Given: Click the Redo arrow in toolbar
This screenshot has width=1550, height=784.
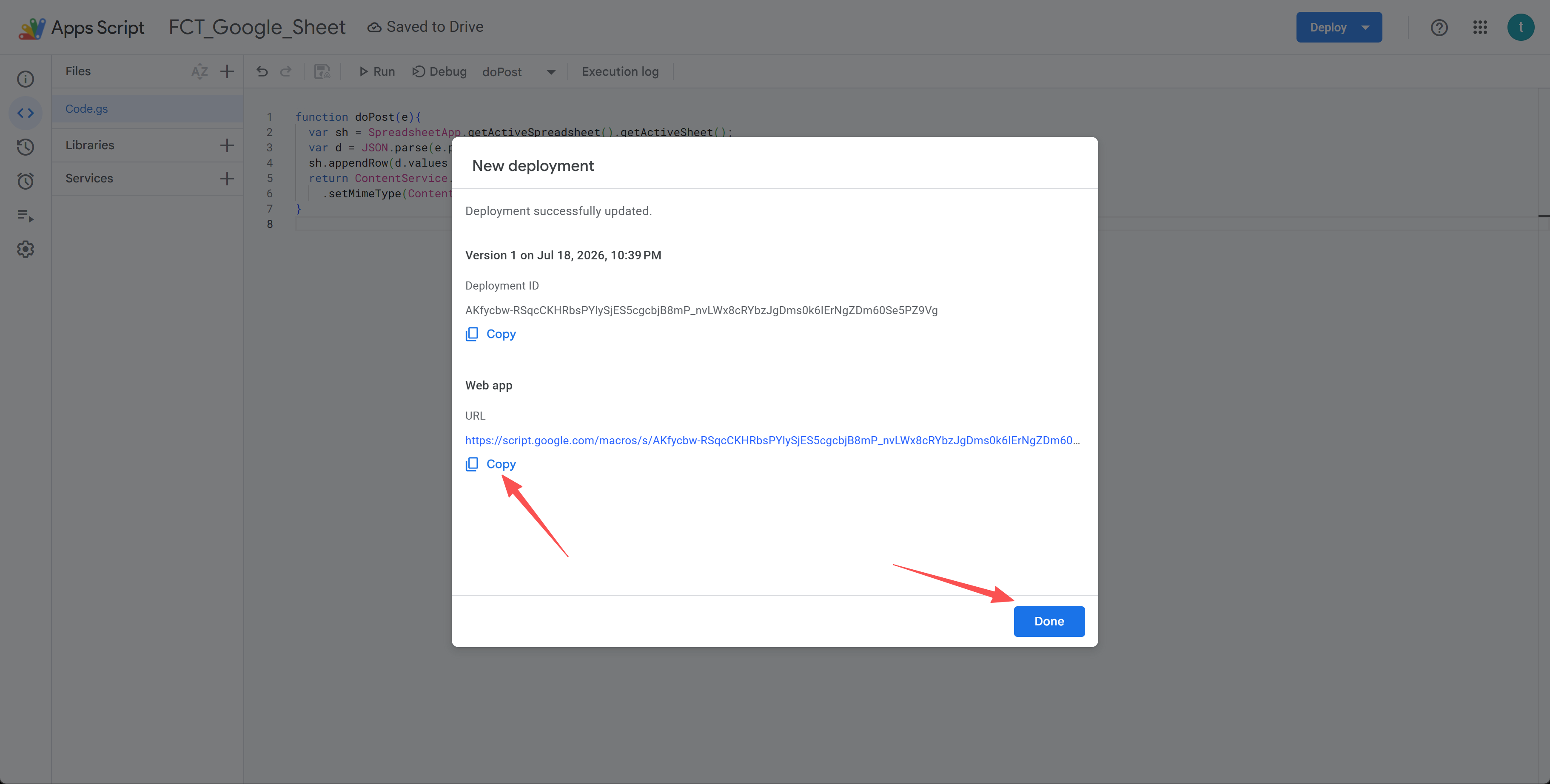Looking at the screenshot, I should 286,71.
